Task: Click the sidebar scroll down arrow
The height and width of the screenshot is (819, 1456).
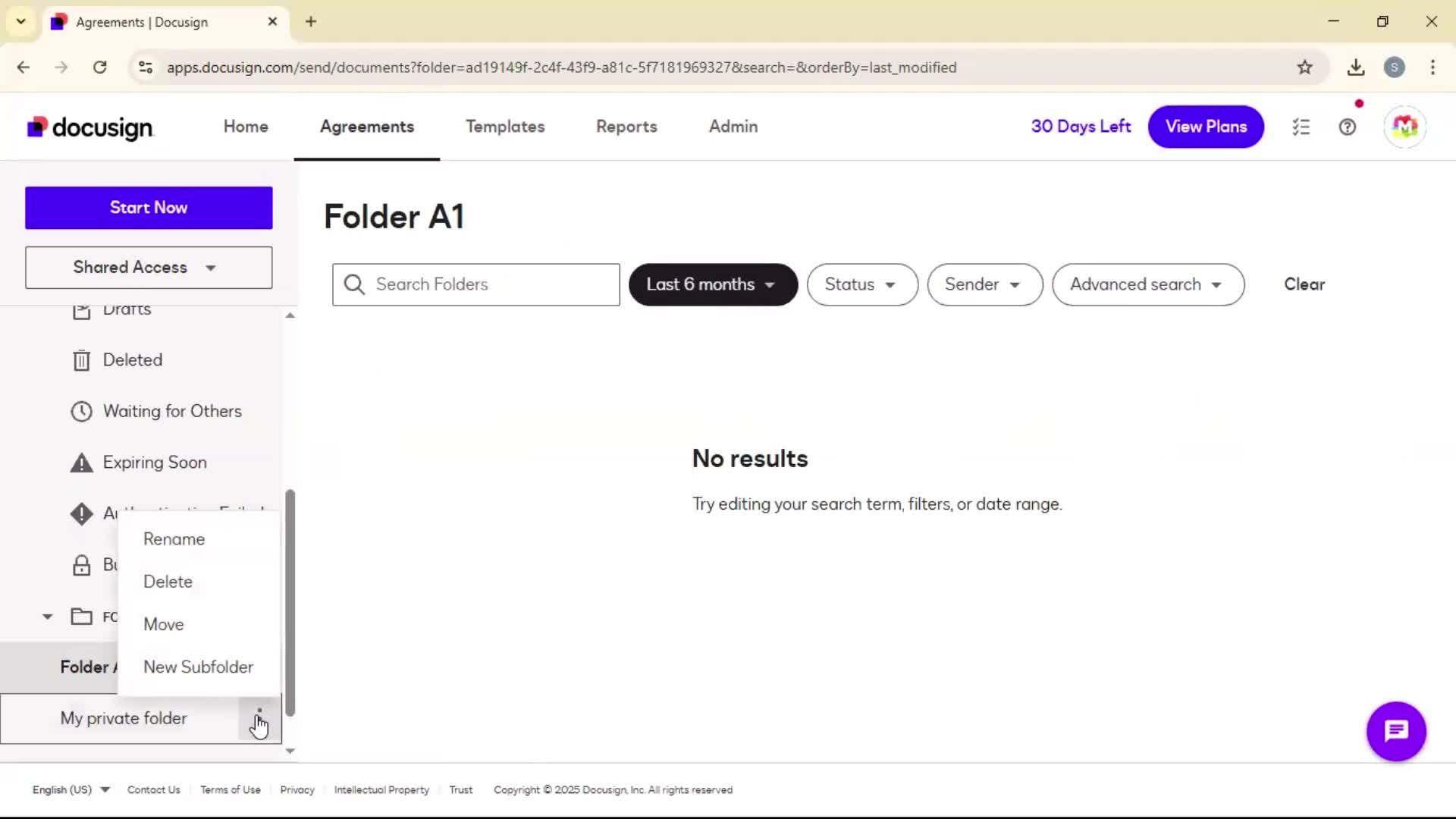Action: (290, 751)
